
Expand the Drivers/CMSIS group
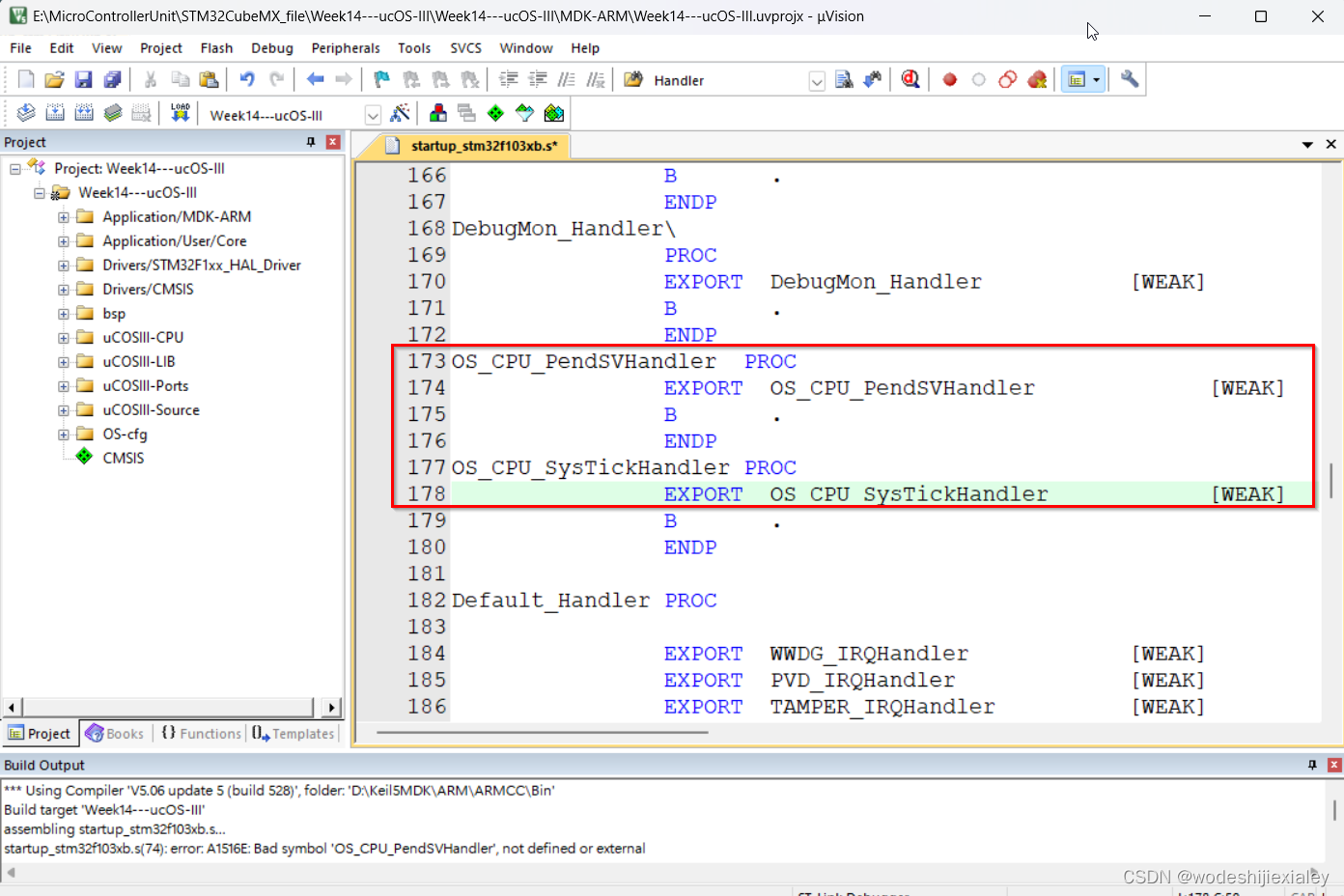64,290
